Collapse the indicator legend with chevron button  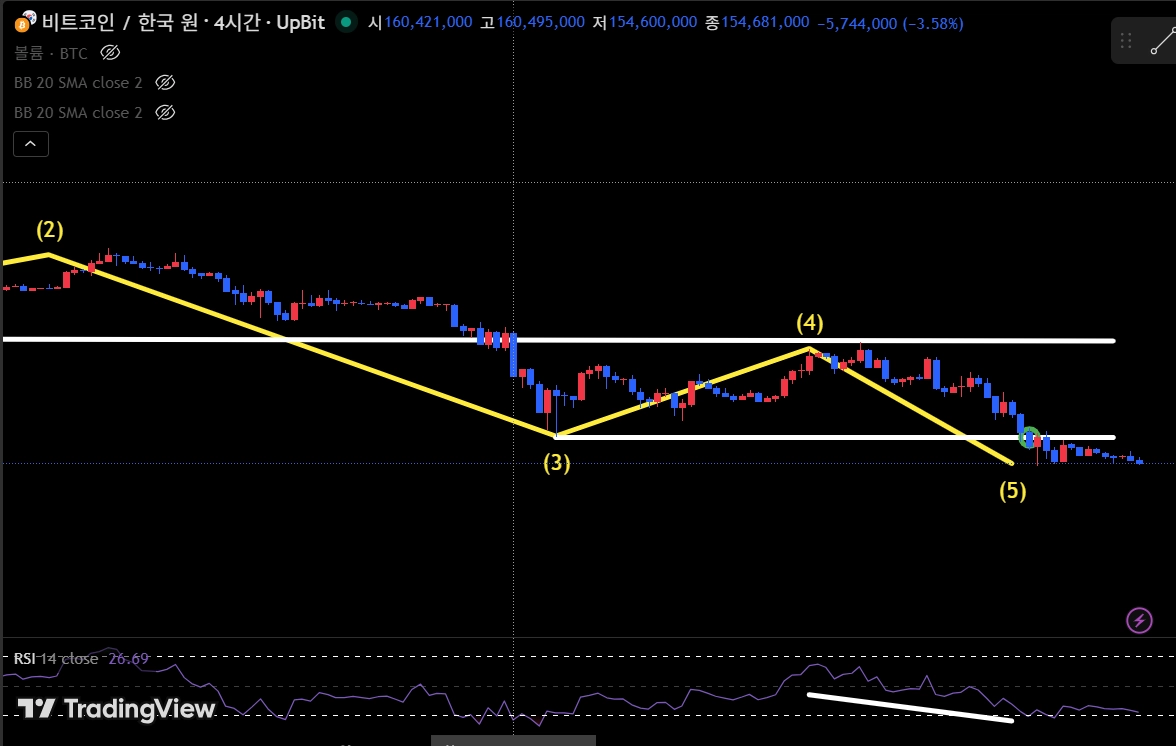coord(31,144)
